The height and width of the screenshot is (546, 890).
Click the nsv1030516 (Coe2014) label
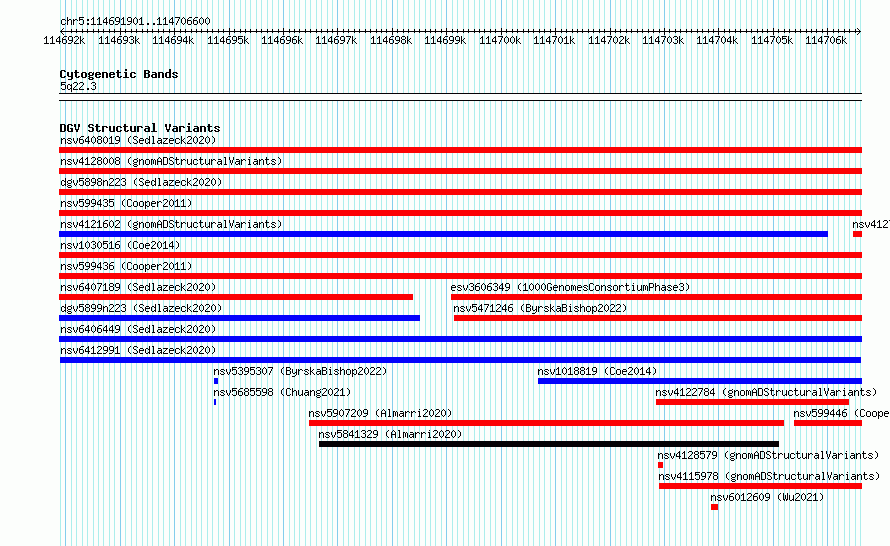pyautogui.click(x=120, y=245)
